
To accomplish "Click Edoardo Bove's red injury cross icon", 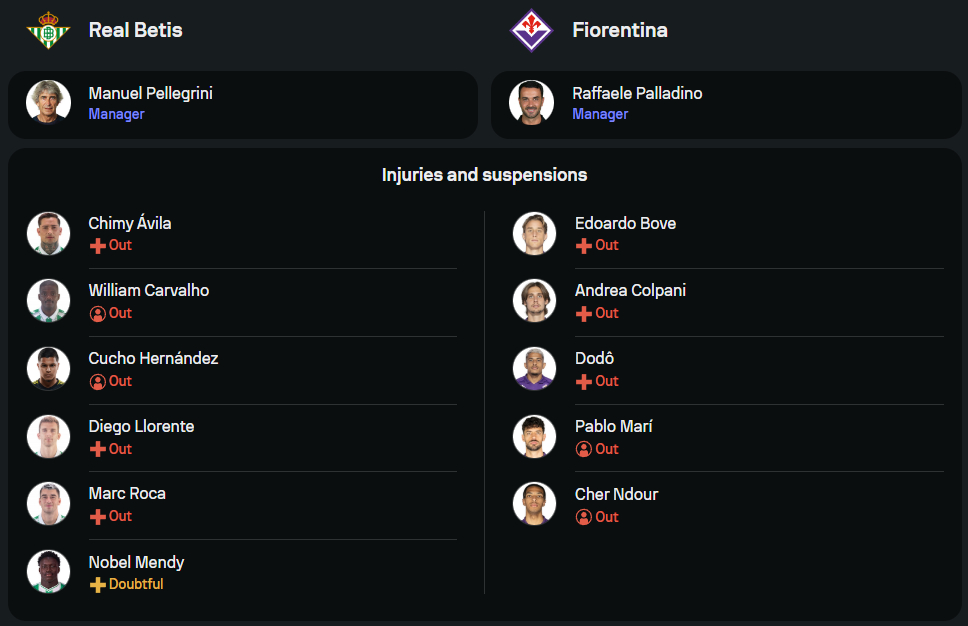I will (x=584, y=245).
